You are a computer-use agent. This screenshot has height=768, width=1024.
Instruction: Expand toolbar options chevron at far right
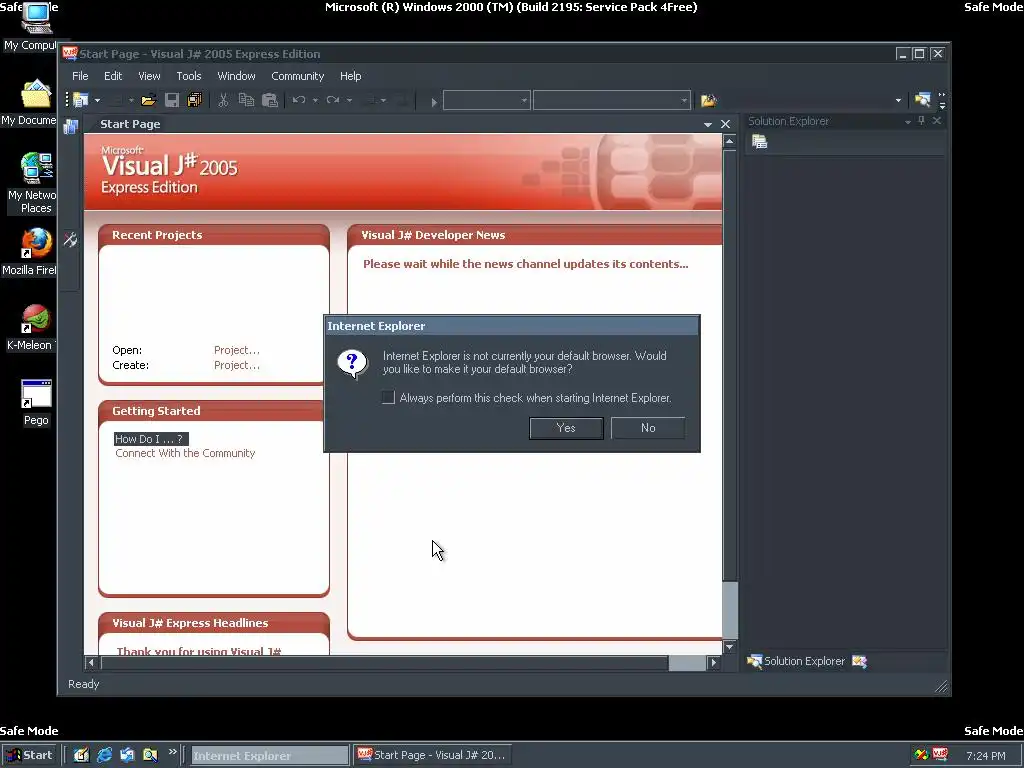click(942, 100)
